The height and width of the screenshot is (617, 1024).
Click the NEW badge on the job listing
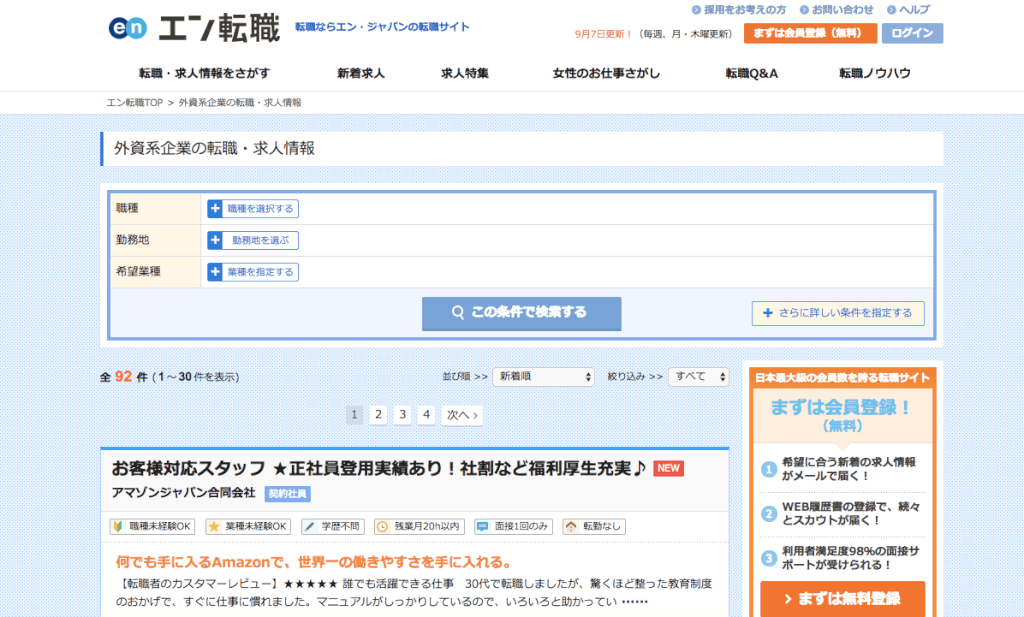pos(668,468)
